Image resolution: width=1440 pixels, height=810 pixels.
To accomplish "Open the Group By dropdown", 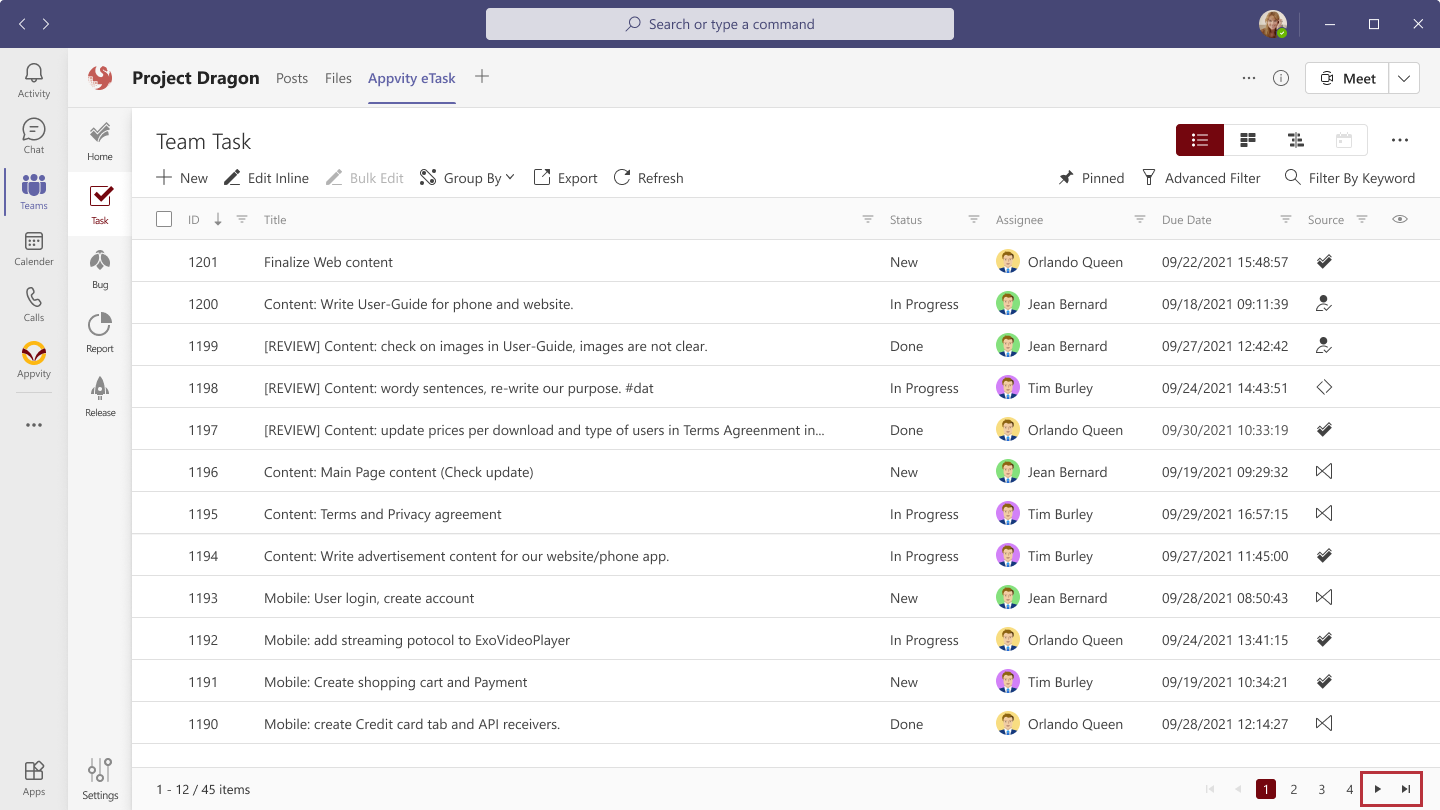I will (467, 177).
